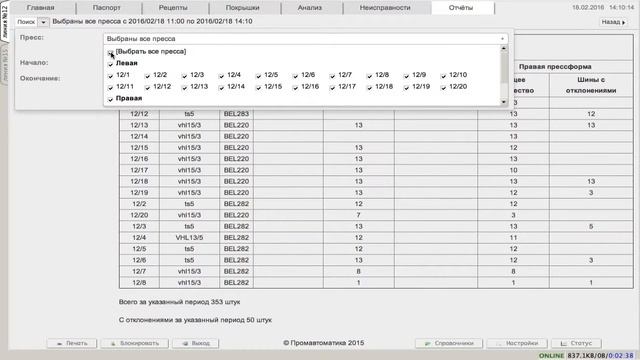Viewport: 640px width, 360px height.
Task: Toggle press 12/19 checkbox
Action: (x=407, y=88)
